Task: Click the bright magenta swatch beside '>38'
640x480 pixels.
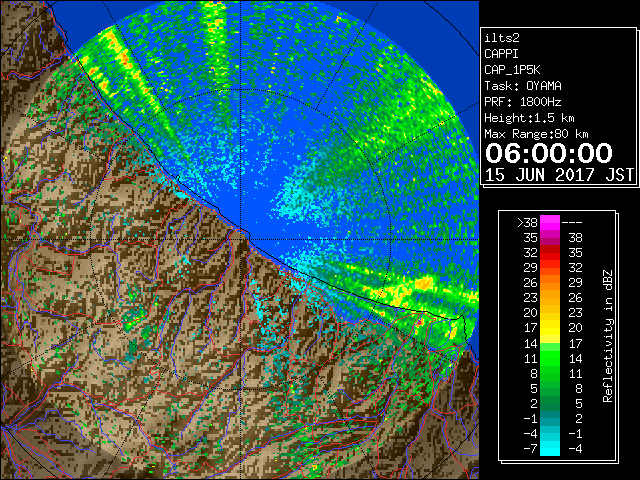Action: (x=550, y=223)
